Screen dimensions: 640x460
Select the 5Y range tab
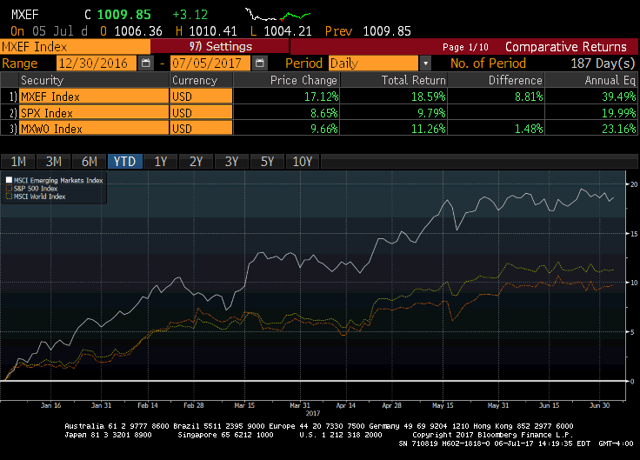pos(267,162)
